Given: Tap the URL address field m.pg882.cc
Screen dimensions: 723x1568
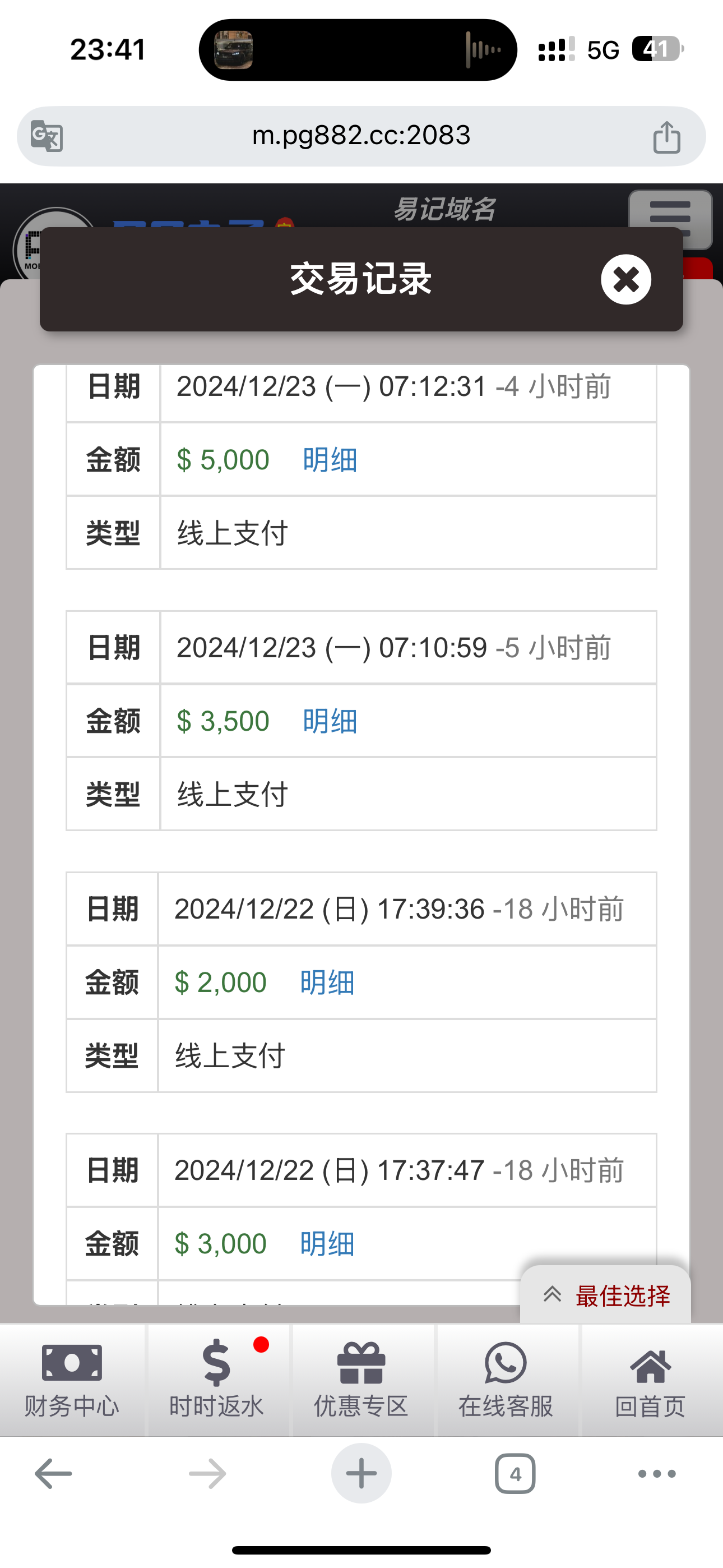Looking at the screenshot, I should 361,135.
